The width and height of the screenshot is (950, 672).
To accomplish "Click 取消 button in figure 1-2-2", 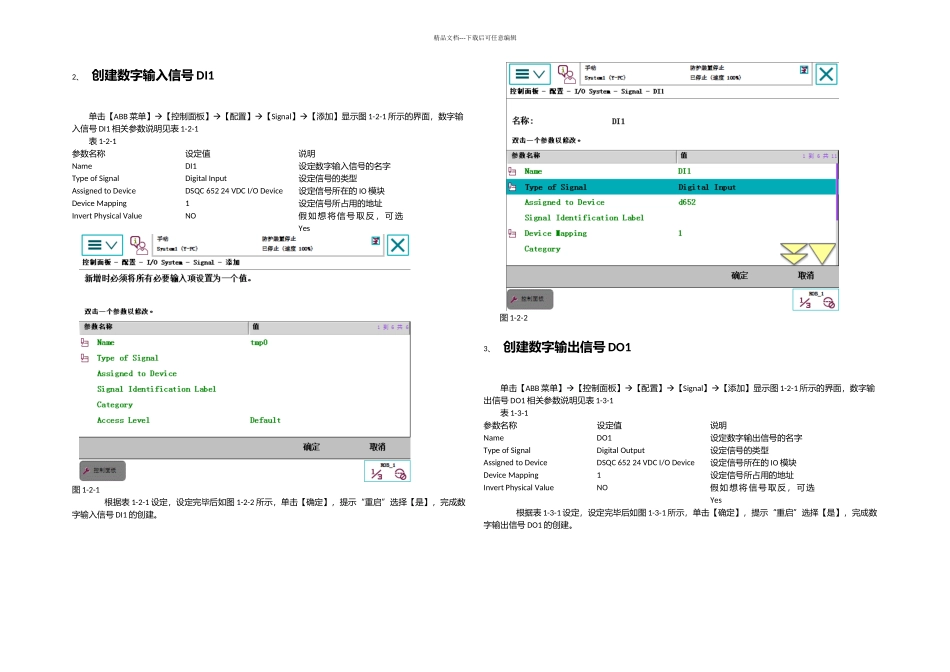I will pyautogui.click(x=806, y=276).
